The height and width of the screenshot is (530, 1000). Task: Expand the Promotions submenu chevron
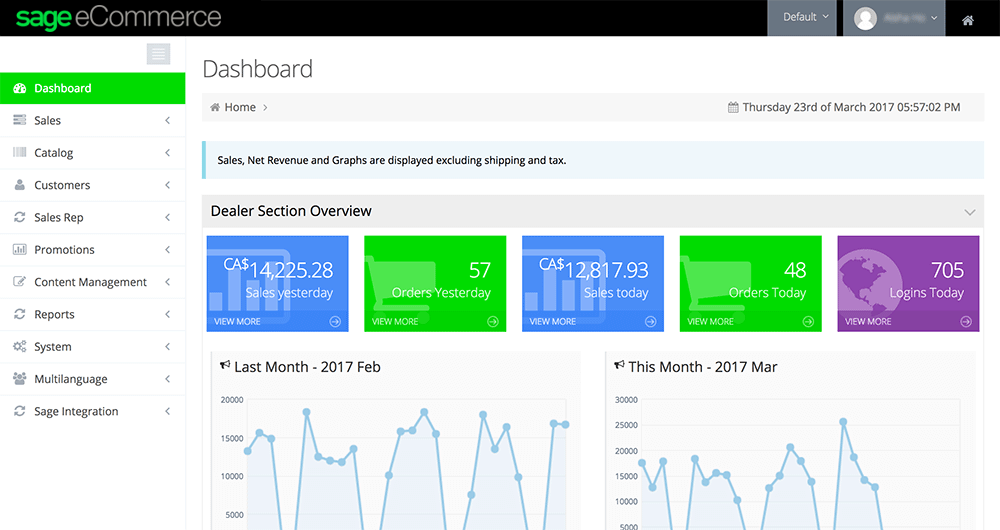point(168,249)
